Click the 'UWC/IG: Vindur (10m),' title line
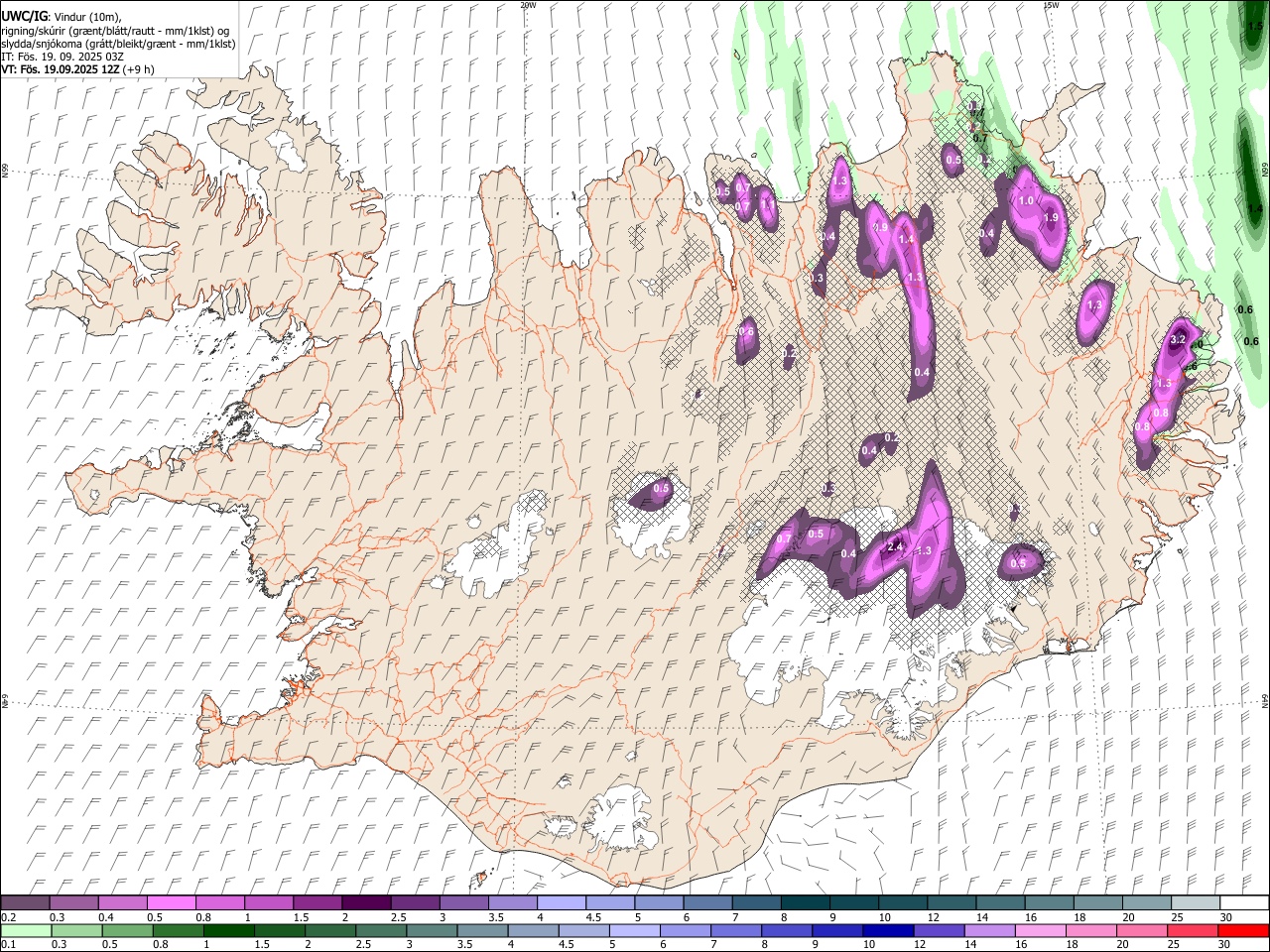1270x952 pixels. [x=63, y=17]
